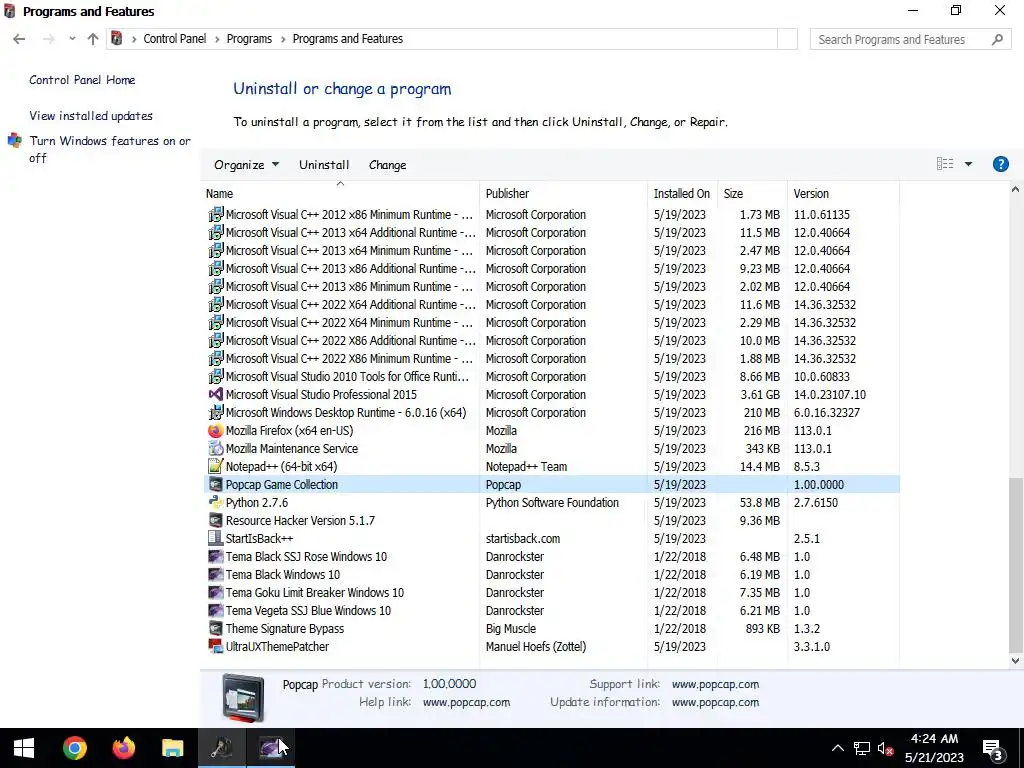This screenshot has height=768, width=1024.
Task: Sort by the Size column header
Action: pyautogui.click(x=752, y=193)
